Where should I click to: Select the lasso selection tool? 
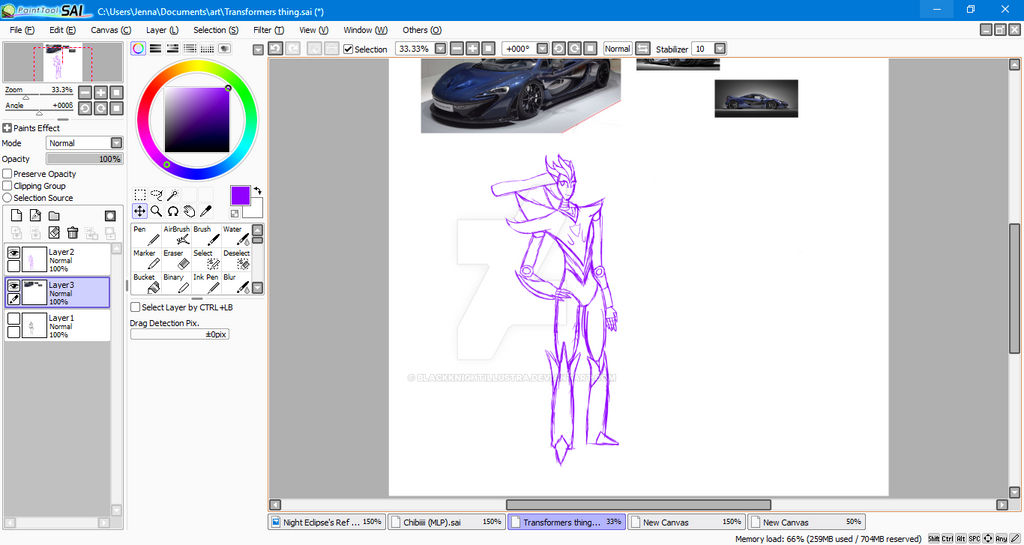click(156, 195)
